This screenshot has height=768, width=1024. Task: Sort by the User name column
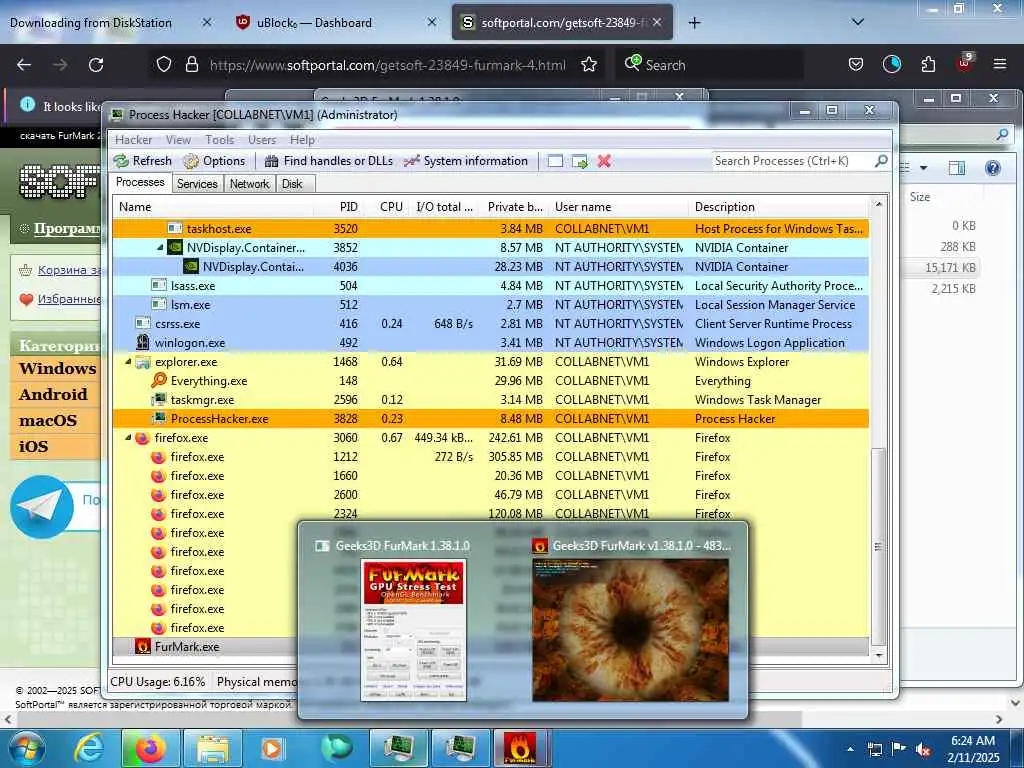point(618,206)
